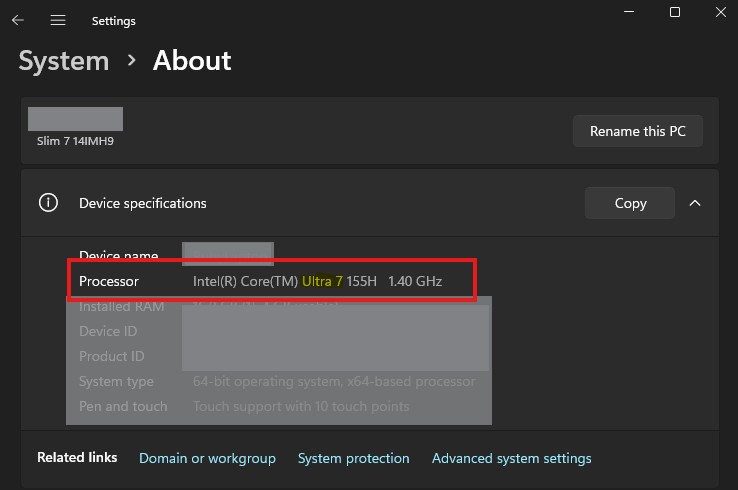Viewport: 738px width, 490px height.
Task: Click the 64-bit operating system value
Action: 334,381
